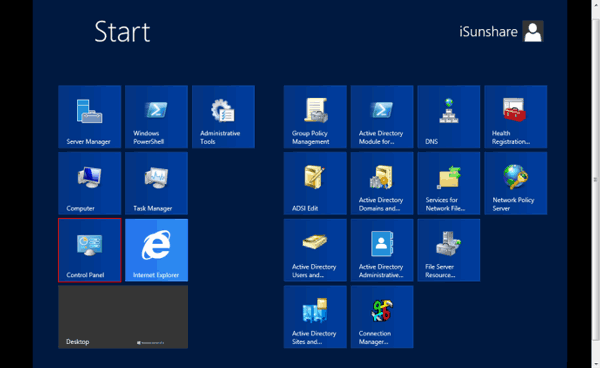Open Active Directory Administrative Center tile

(x=382, y=250)
